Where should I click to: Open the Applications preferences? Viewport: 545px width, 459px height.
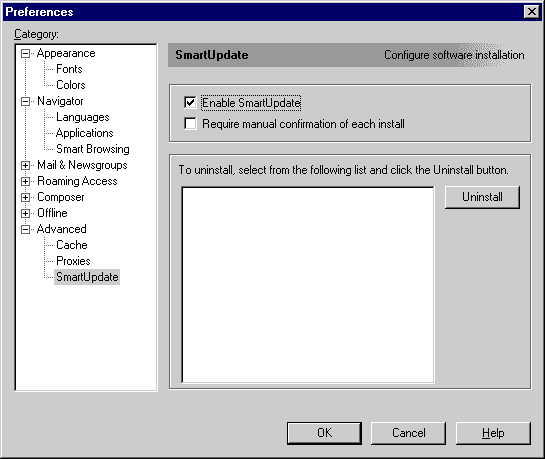(x=84, y=133)
